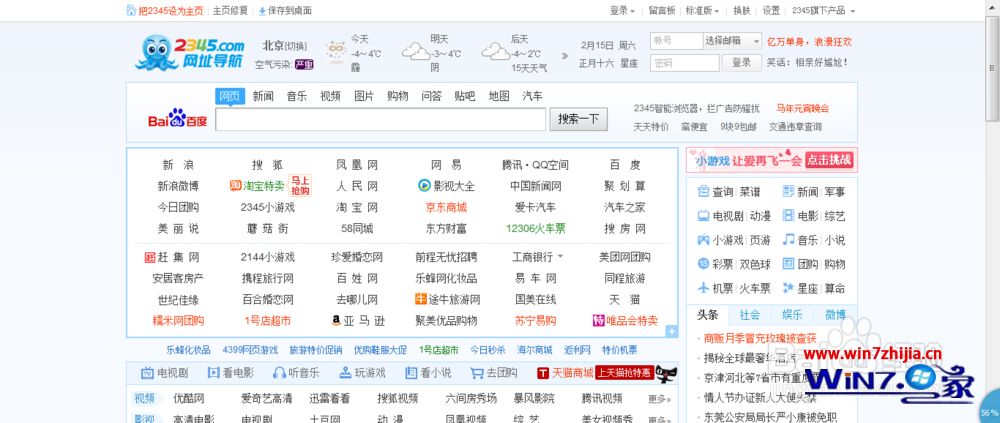Click the gamepad icon for 小游戏
The width and height of the screenshot is (1000, 423).
(703, 240)
